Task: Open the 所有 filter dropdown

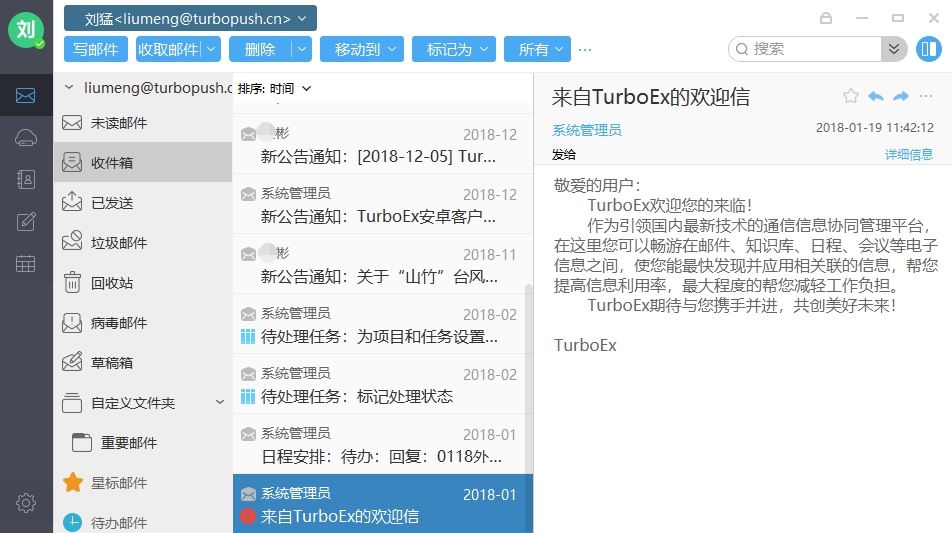Action: click(x=537, y=49)
